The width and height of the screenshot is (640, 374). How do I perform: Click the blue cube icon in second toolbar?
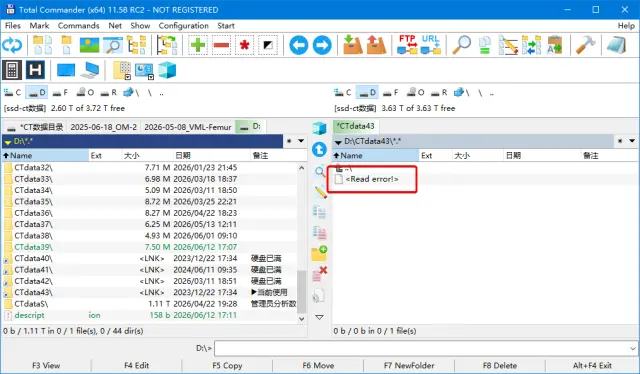click(x=167, y=70)
